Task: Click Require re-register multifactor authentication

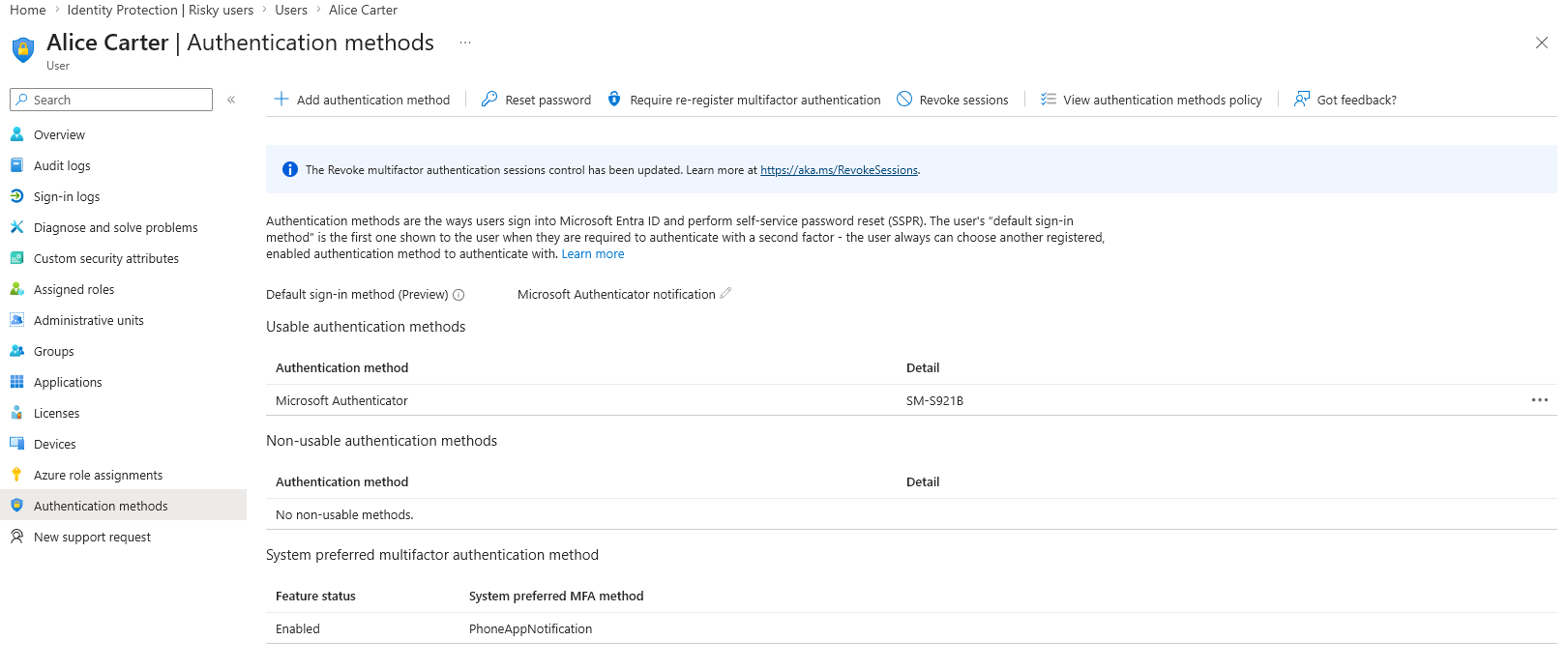Action: click(x=744, y=100)
